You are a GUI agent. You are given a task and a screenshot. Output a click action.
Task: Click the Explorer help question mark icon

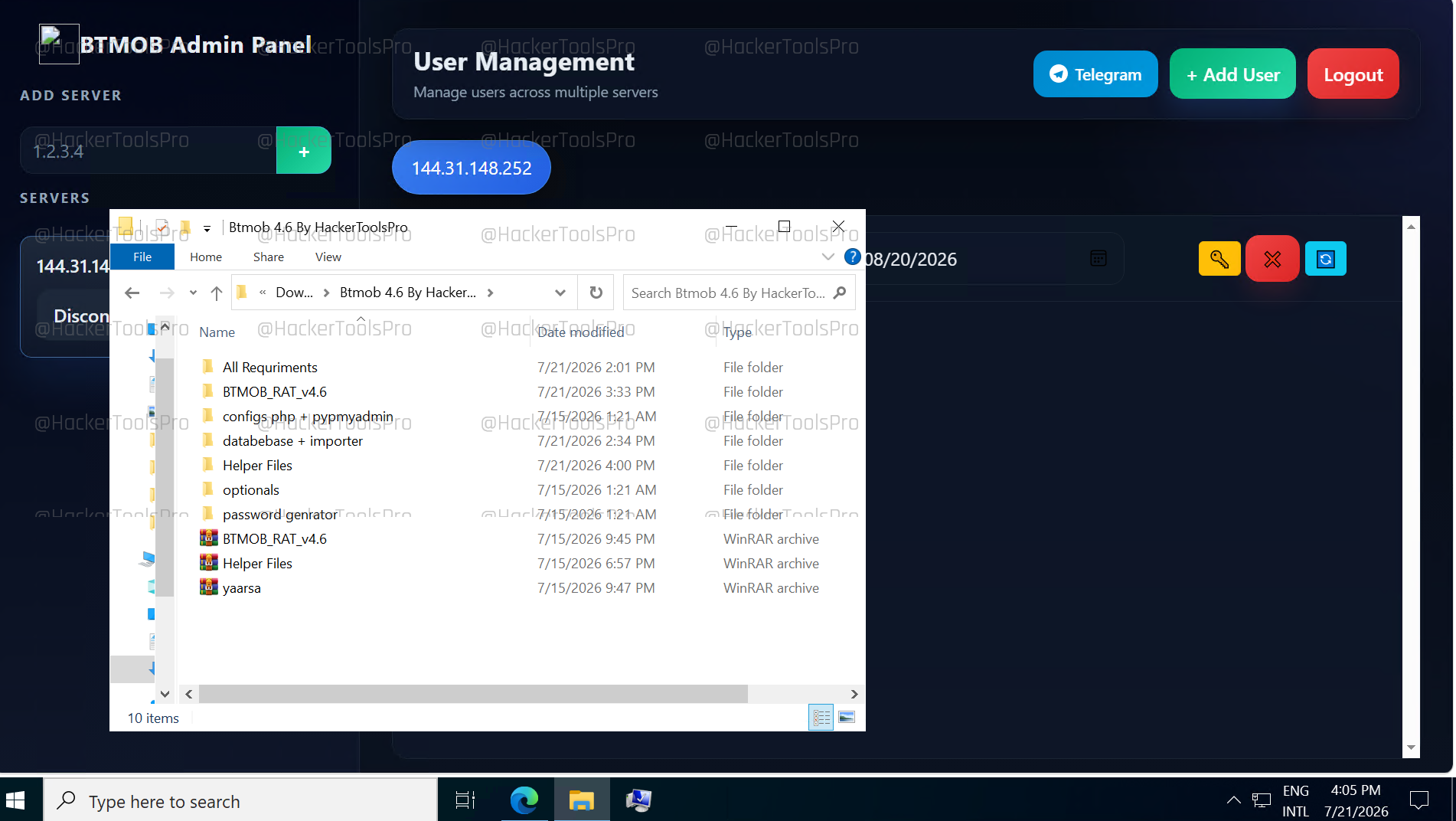click(x=852, y=257)
